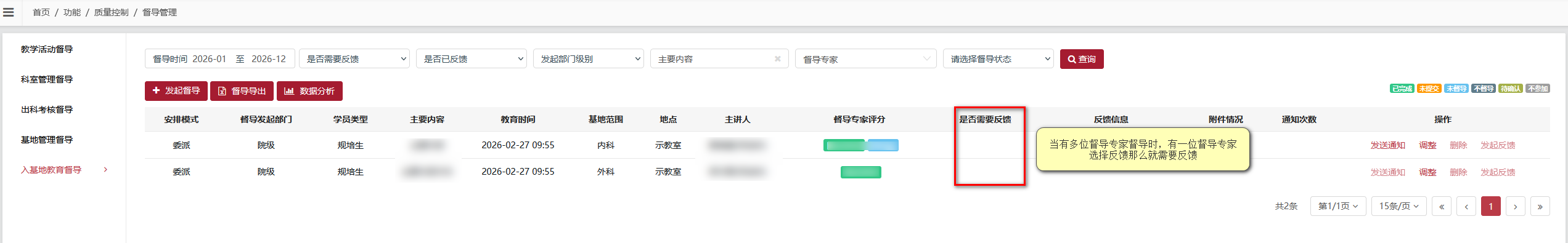Go to the previous page arrow
This screenshot has width=1568, height=243.
1466,207
